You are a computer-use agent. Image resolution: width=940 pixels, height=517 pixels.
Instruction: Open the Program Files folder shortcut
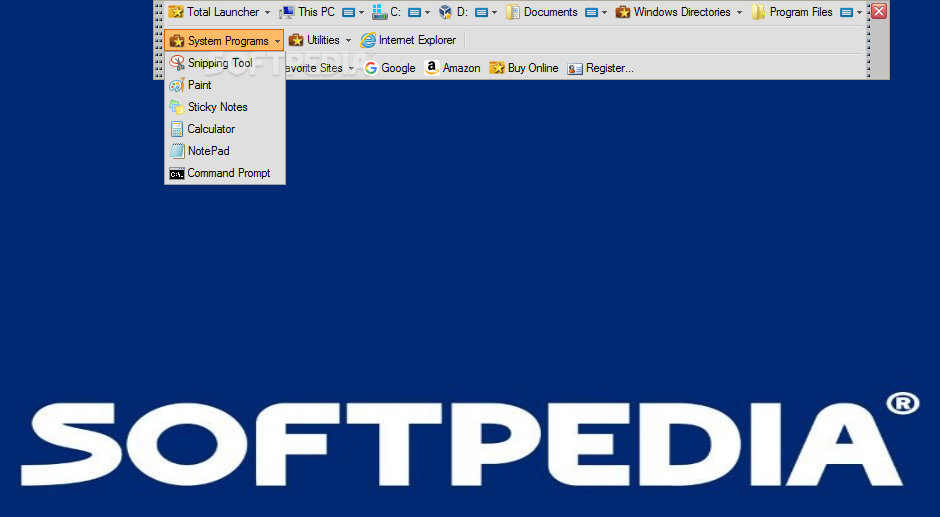click(x=792, y=12)
